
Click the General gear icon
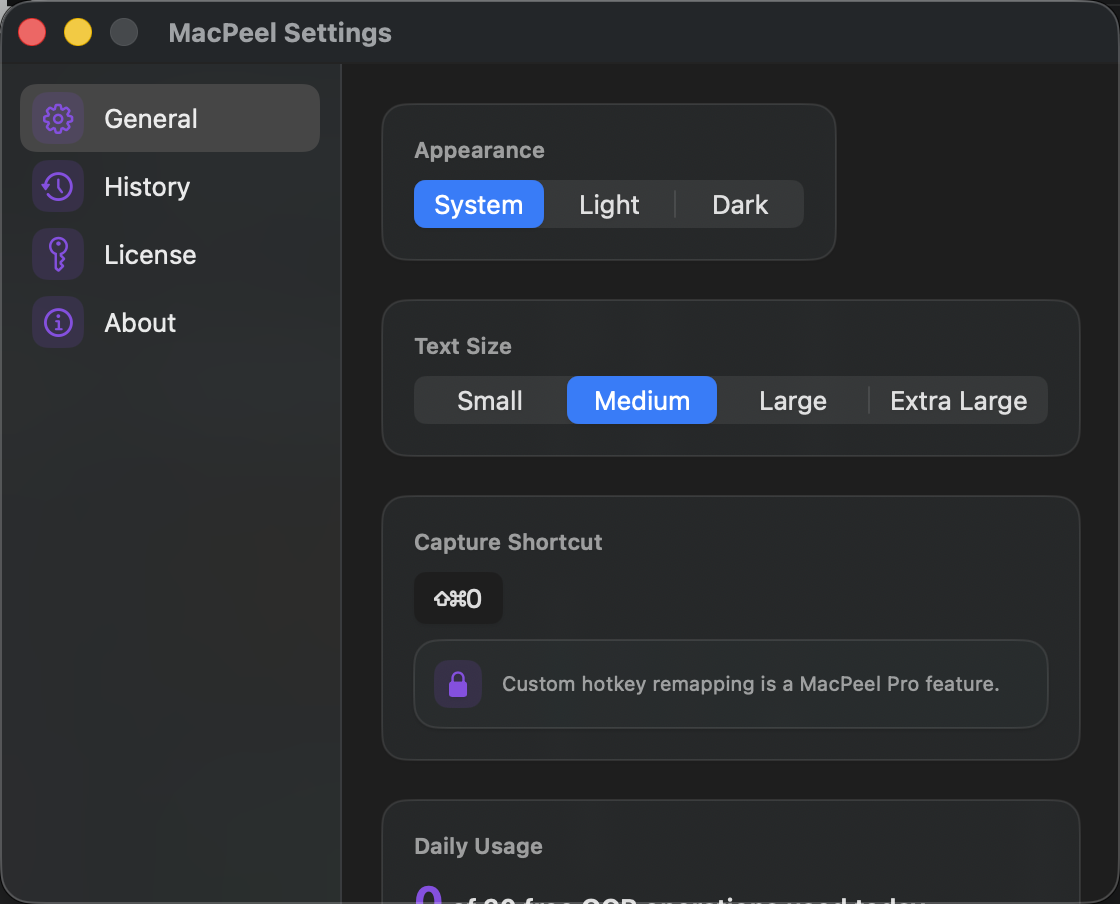pos(58,119)
